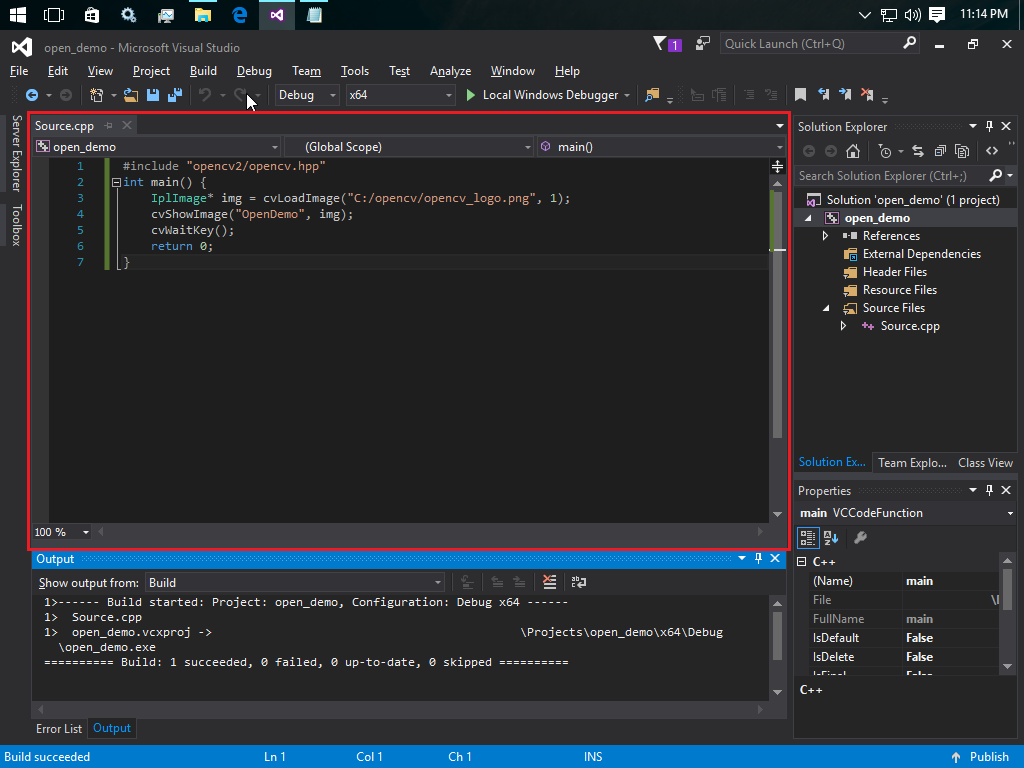The height and width of the screenshot is (768, 1024).
Task: Open Properties window settings via wrench icon
Action: [x=860, y=538]
